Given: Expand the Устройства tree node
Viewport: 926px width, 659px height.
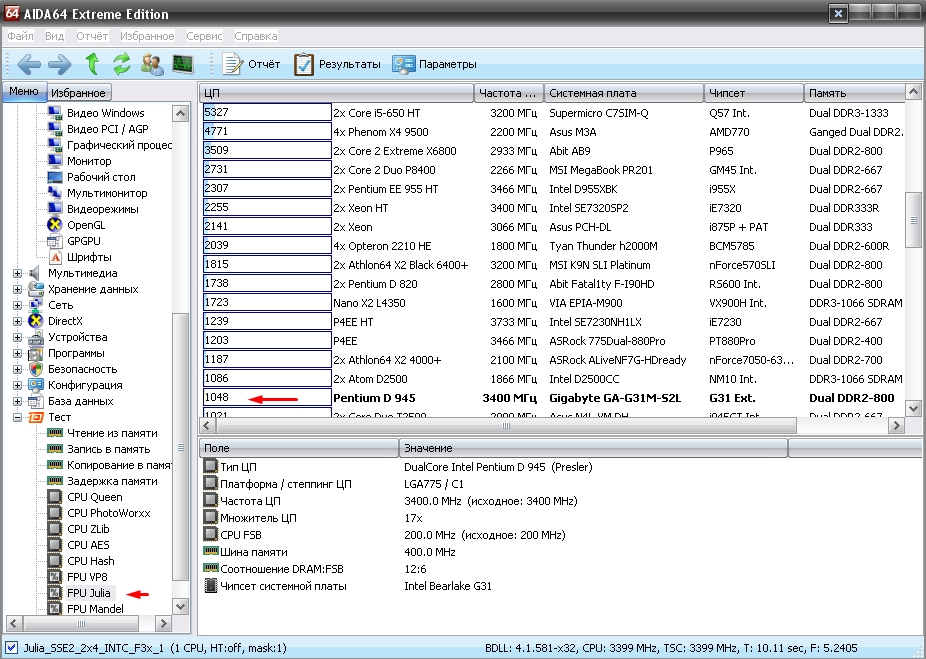Looking at the screenshot, I should (17, 337).
